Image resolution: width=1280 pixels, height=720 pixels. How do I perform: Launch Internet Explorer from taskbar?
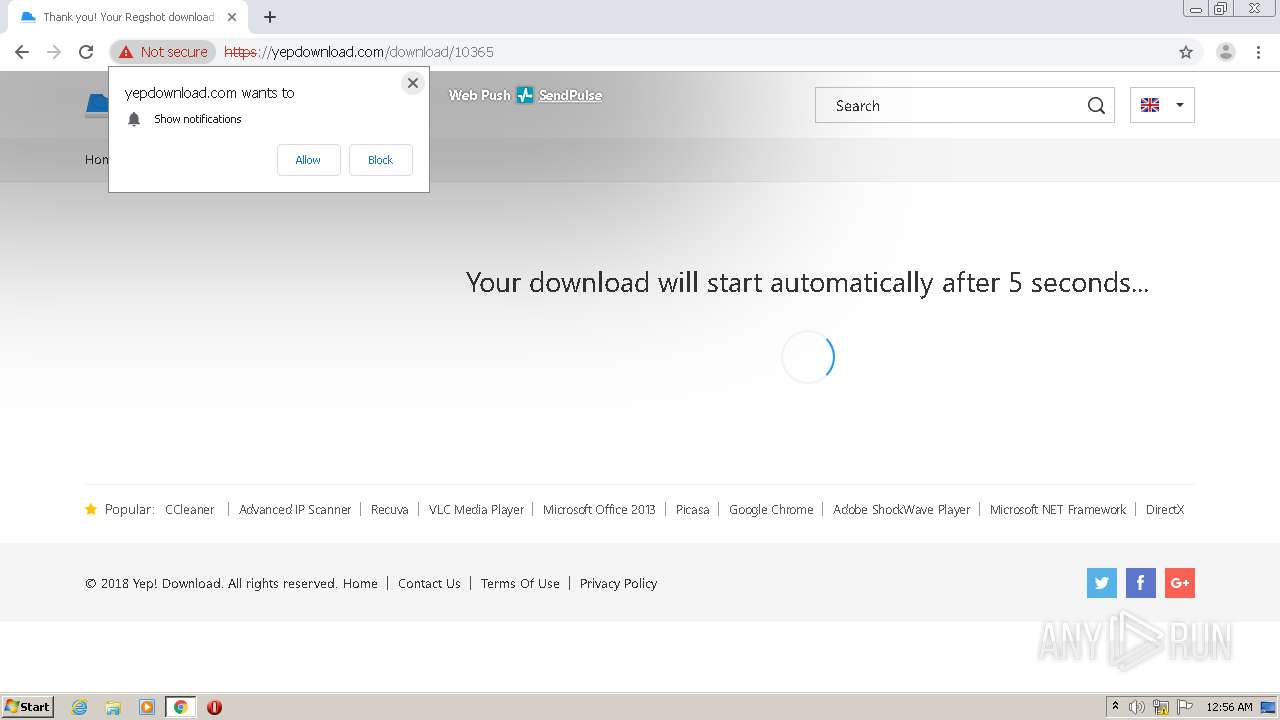(x=80, y=707)
